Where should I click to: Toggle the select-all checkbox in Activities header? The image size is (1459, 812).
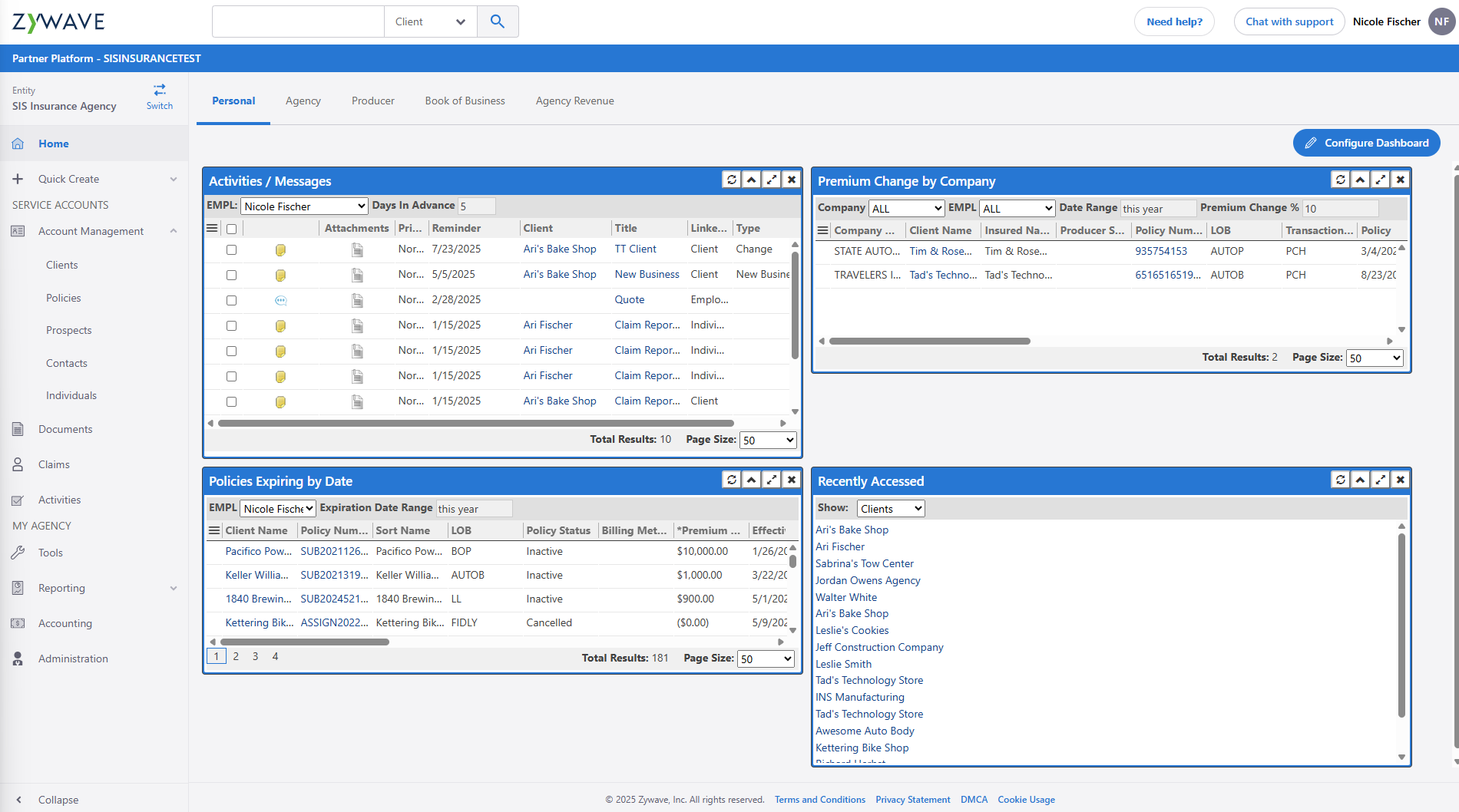(x=231, y=229)
